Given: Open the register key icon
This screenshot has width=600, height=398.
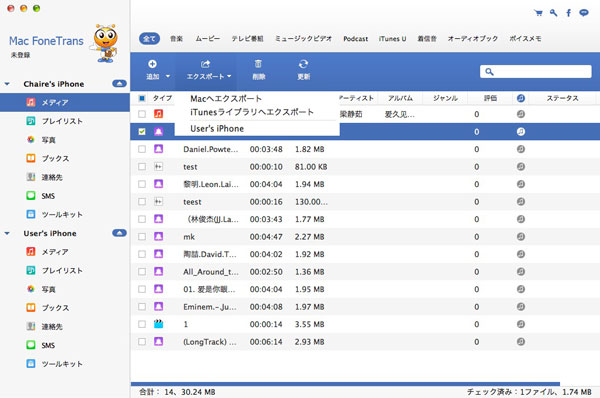Looking at the screenshot, I should point(553,13).
